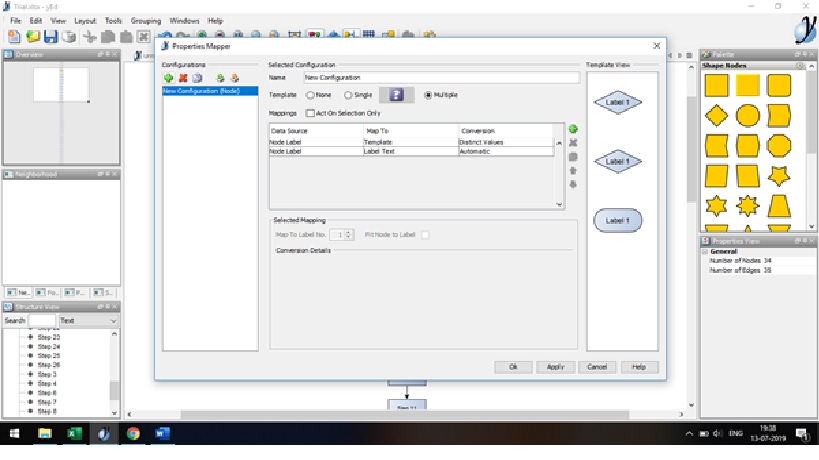Enable Act On Selection Only checkbox
The height and width of the screenshot is (460, 819).
click(x=310, y=113)
